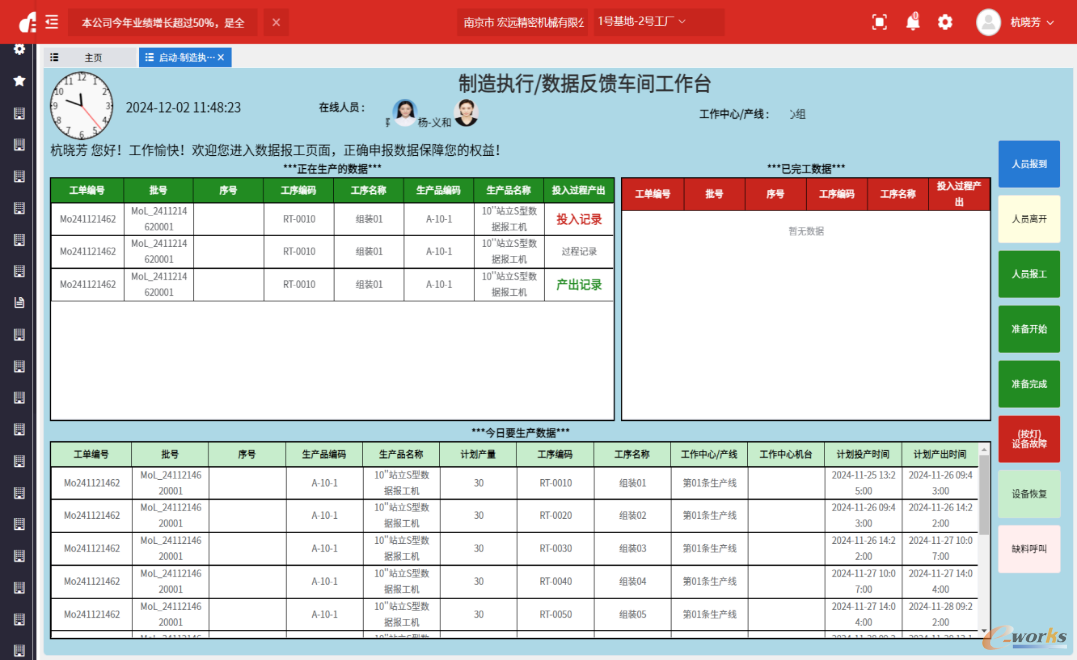1077x660 pixels.
Task: Click the list icon beside the 主页 tab
Action: pyautogui.click(x=56, y=57)
